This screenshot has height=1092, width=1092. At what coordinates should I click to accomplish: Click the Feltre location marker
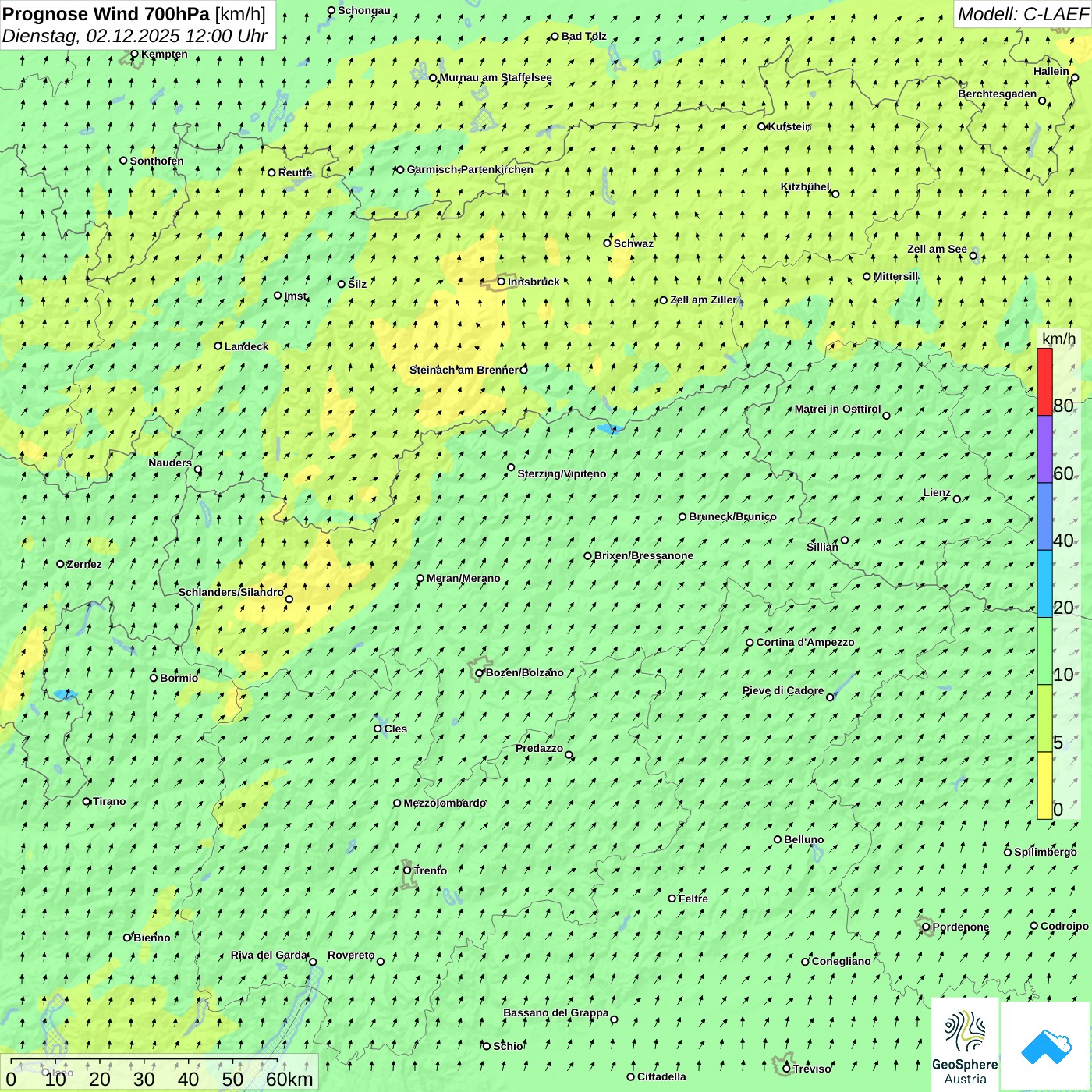click(x=672, y=899)
